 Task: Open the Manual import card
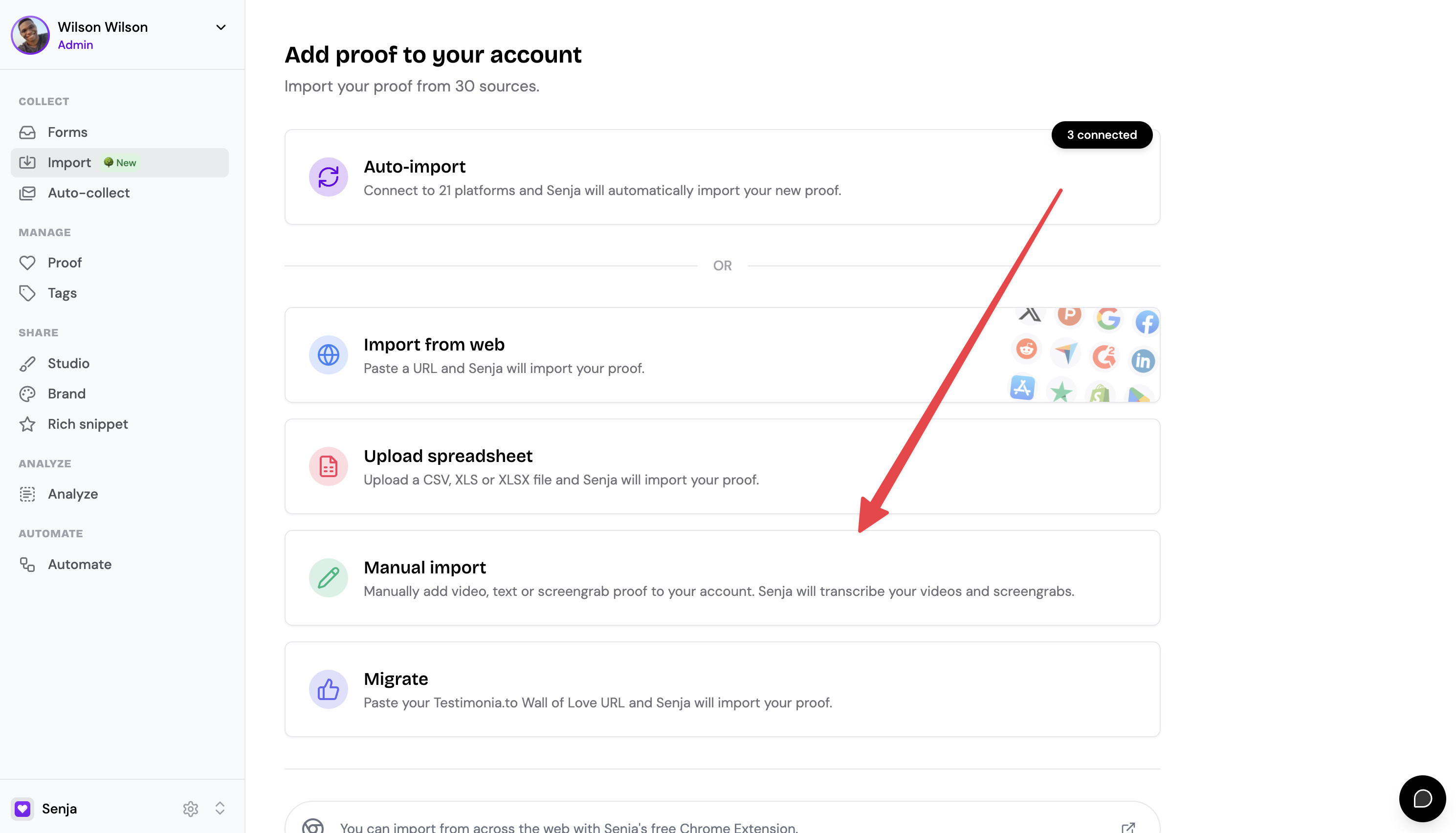click(x=722, y=578)
